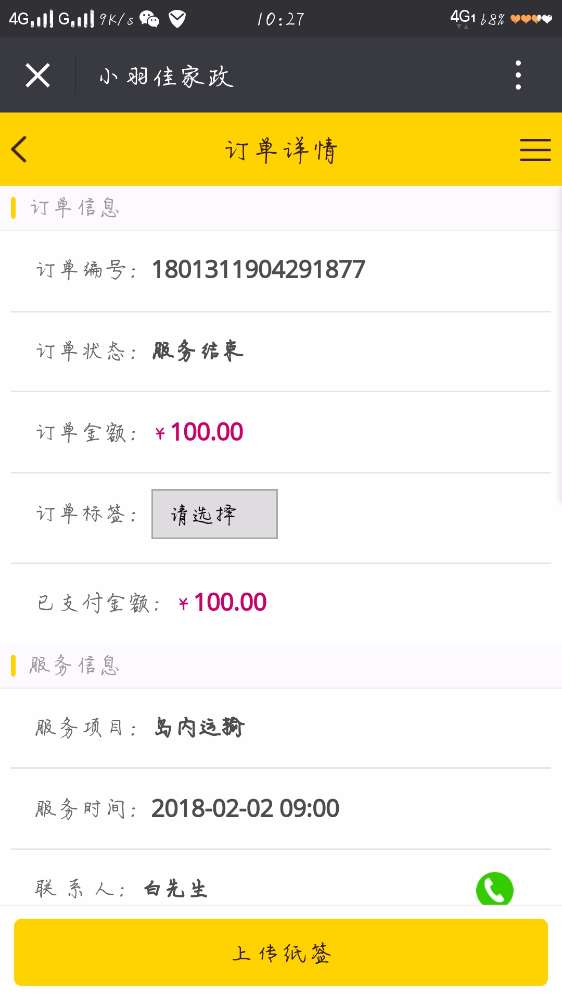This screenshot has width=562, height=1000.
Task: Tap the order amount ￥100.00
Action: (x=199, y=432)
